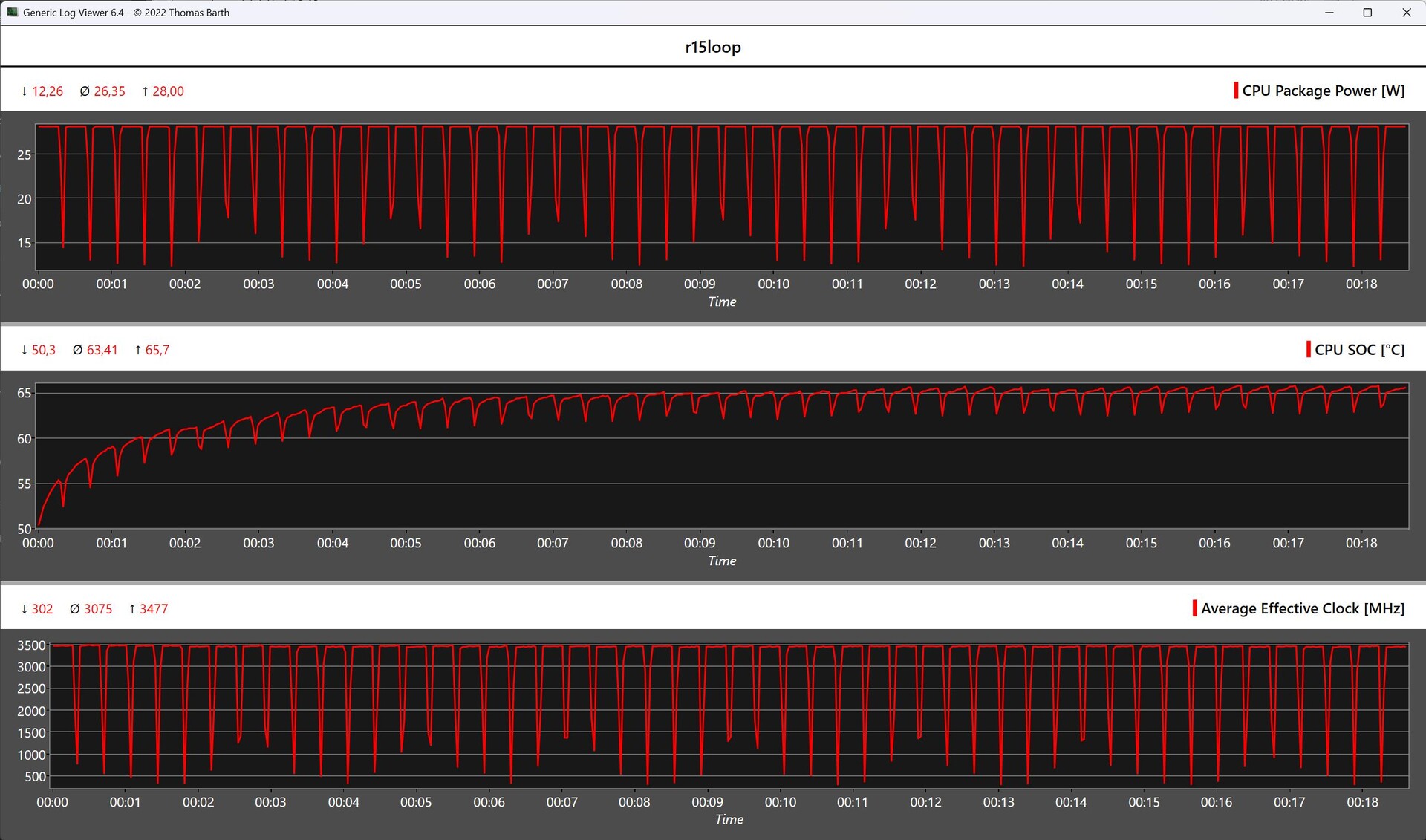Click 00:05 tick on CPU SOC time axis

(406, 543)
